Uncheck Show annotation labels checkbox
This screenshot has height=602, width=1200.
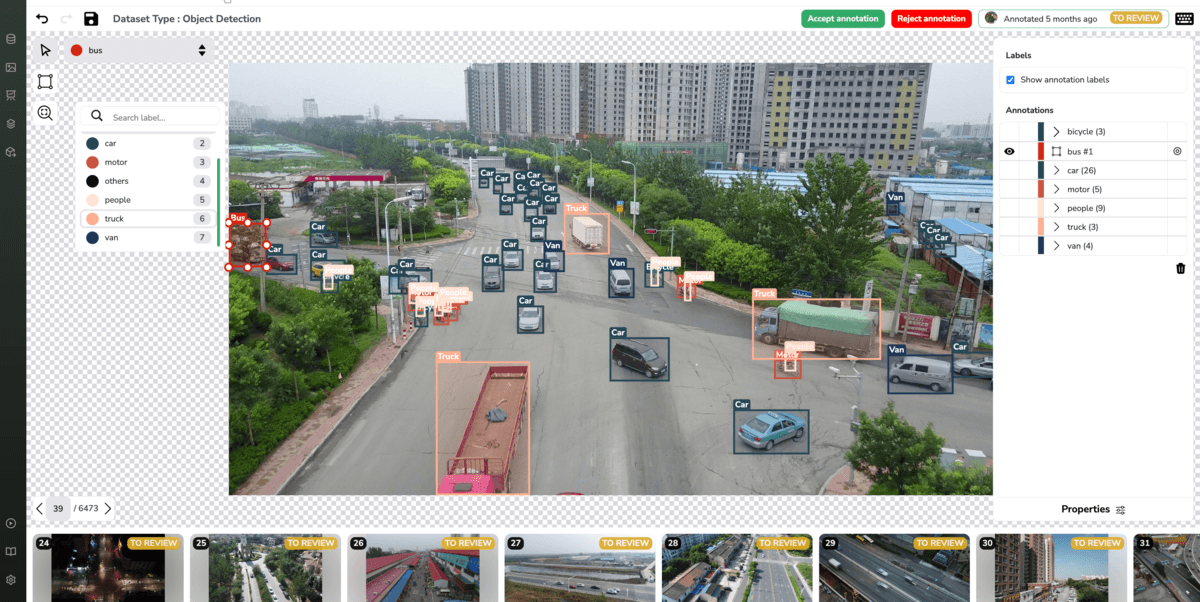pyautogui.click(x=1010, y=80)
